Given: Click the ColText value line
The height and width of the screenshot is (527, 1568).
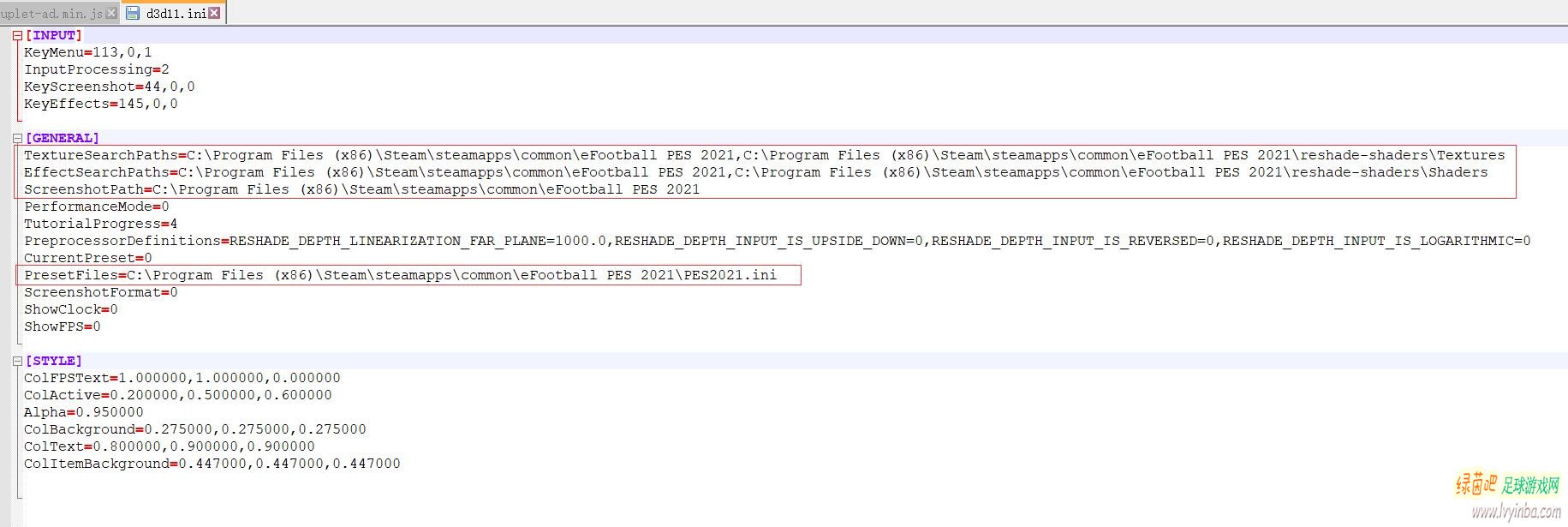Looking at the screenshot, I should (x=170, y=446).
